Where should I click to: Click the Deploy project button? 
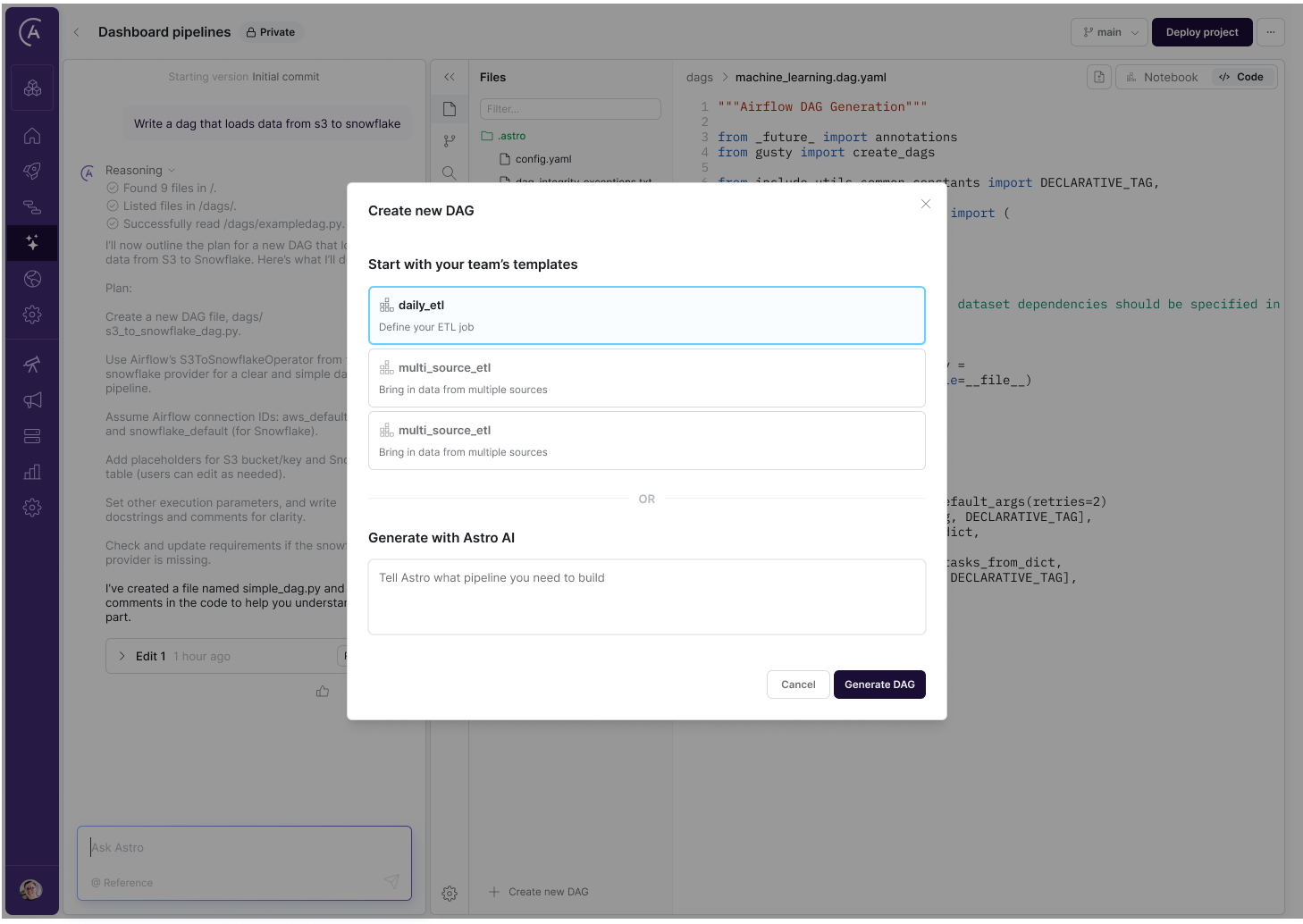(x=1202, y=32)
